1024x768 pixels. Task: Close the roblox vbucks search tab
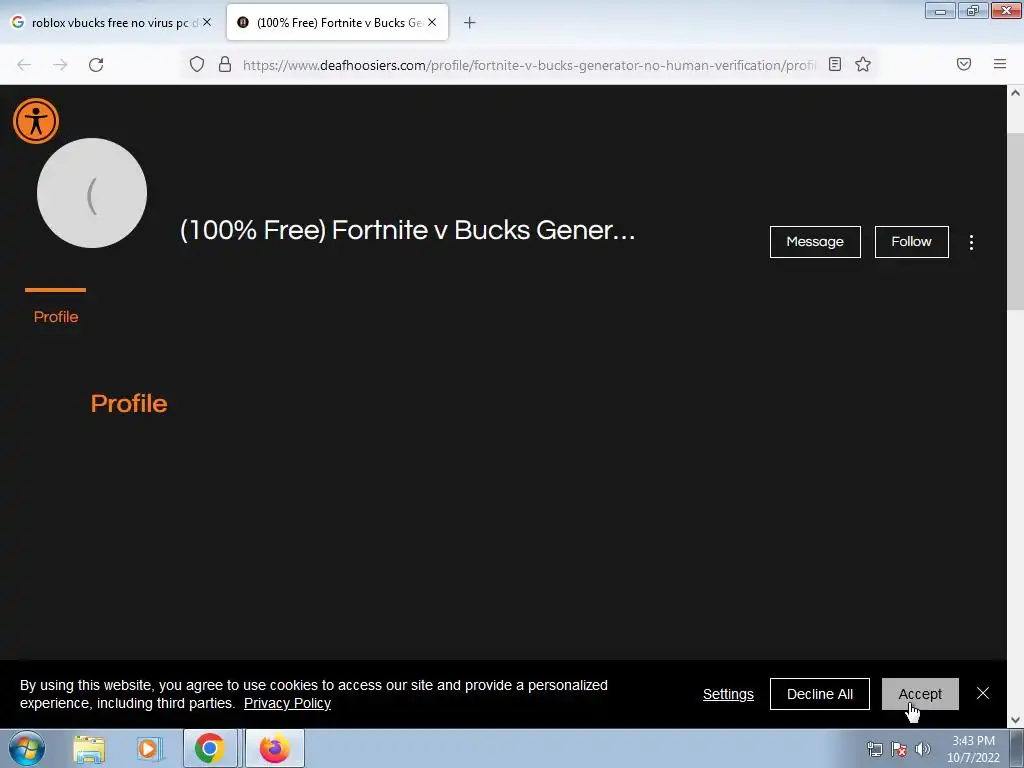pyautogui.click(x=207, y=22)
